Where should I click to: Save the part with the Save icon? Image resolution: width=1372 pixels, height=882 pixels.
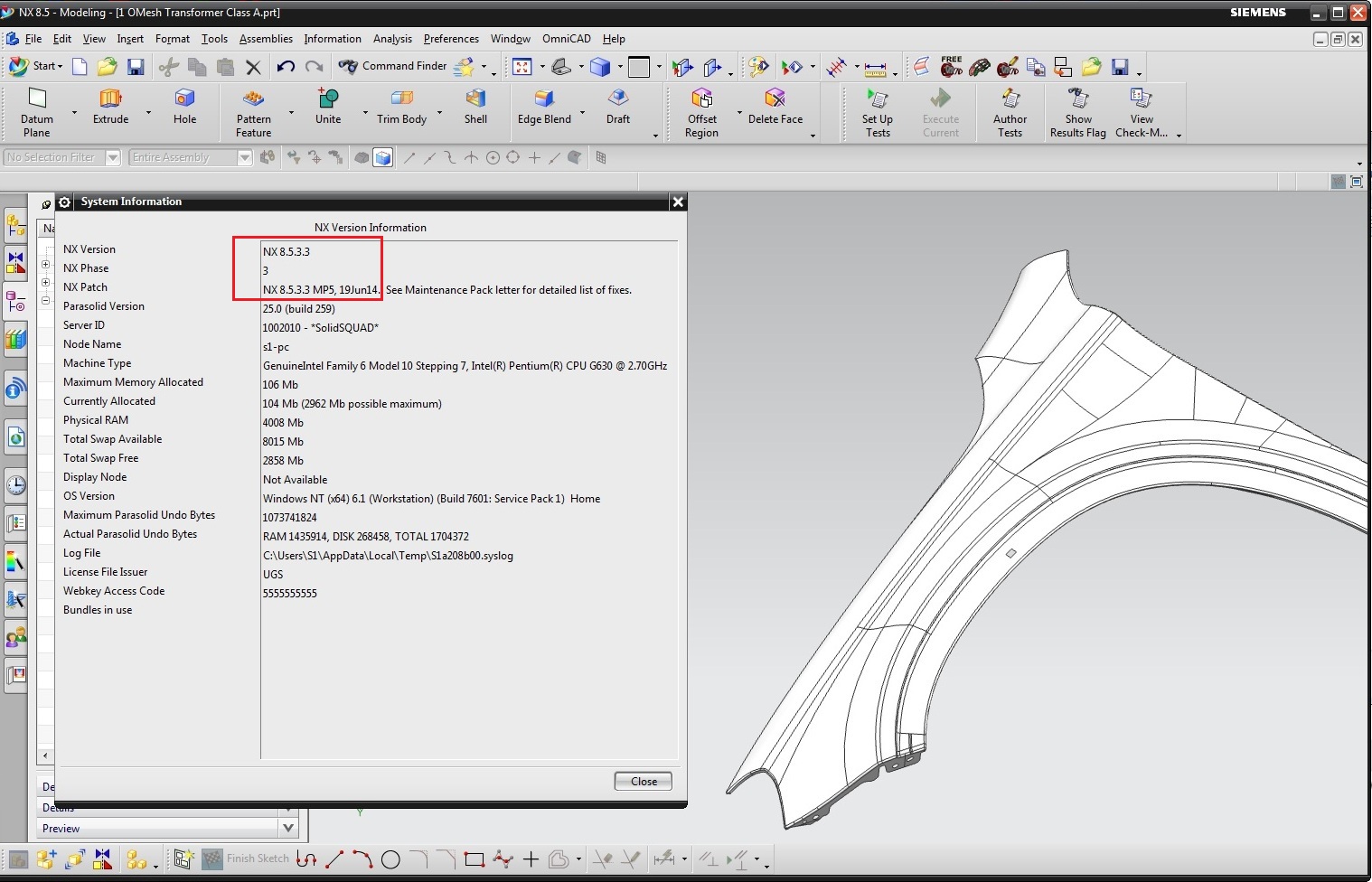[x=136, y=66]
